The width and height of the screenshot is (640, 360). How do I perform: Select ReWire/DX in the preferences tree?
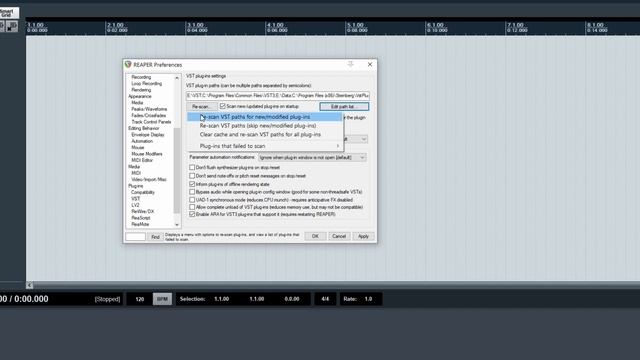[x=142, y=211]
